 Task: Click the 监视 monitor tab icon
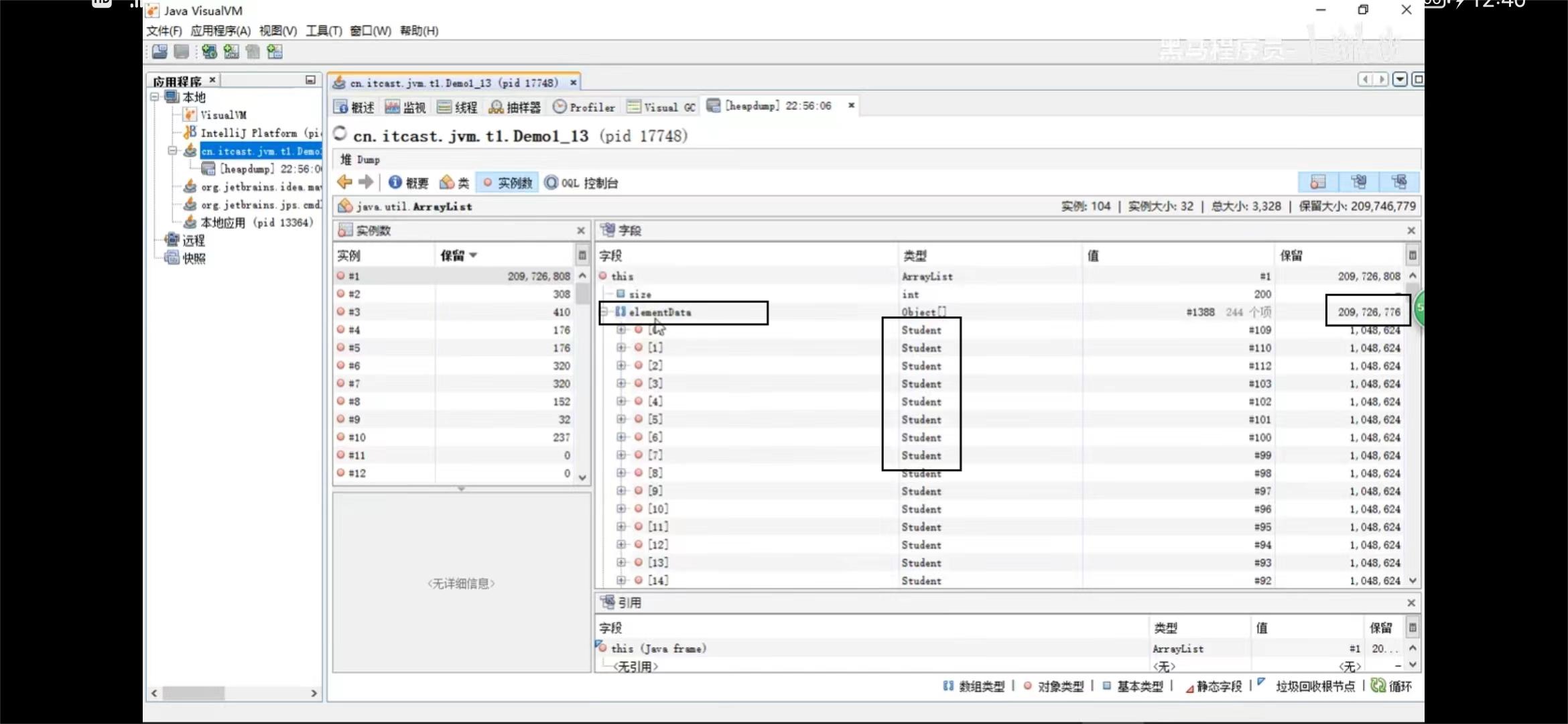point(393,107)
